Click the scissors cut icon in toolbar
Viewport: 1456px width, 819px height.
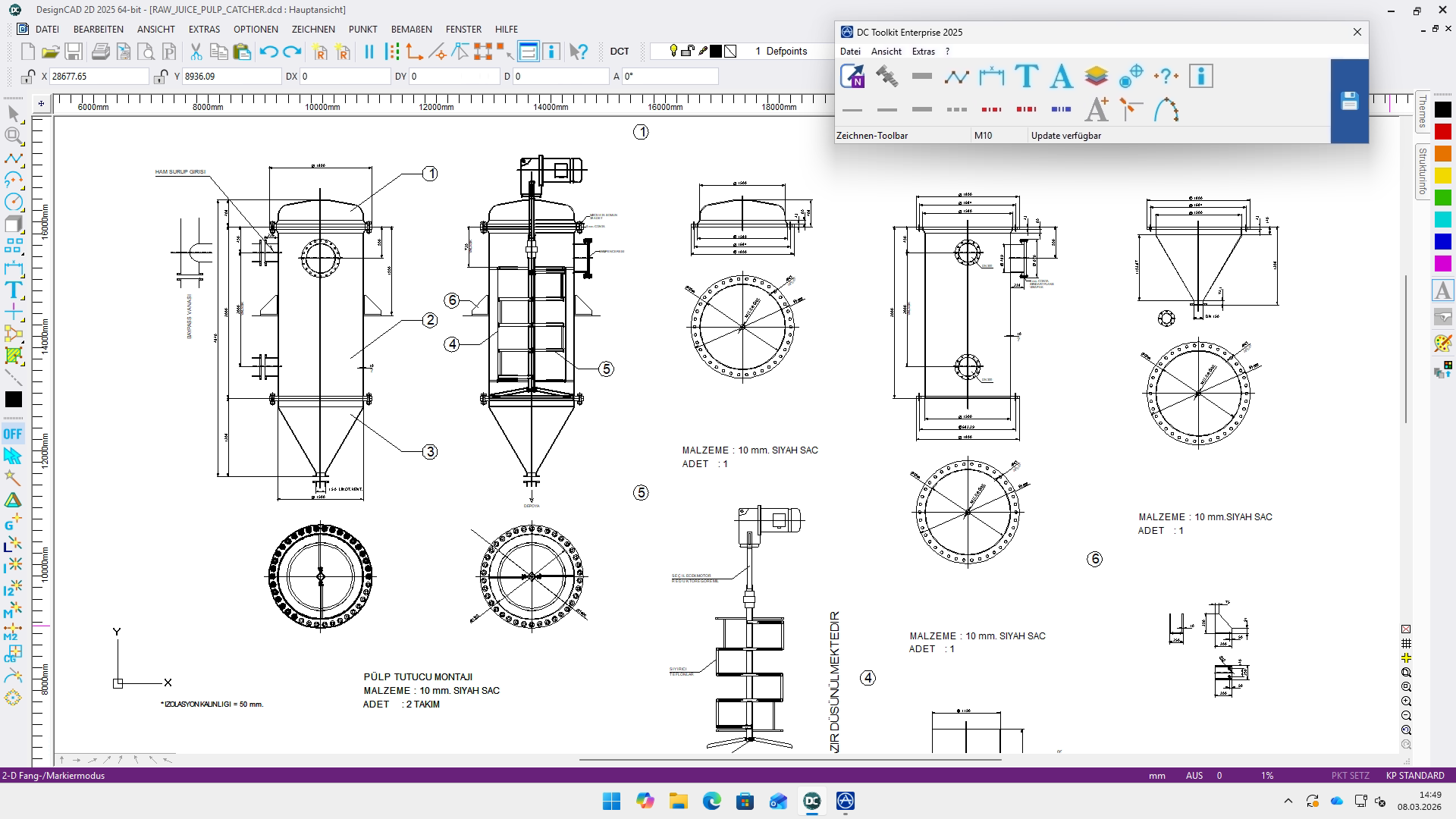[x=196, y=52]
